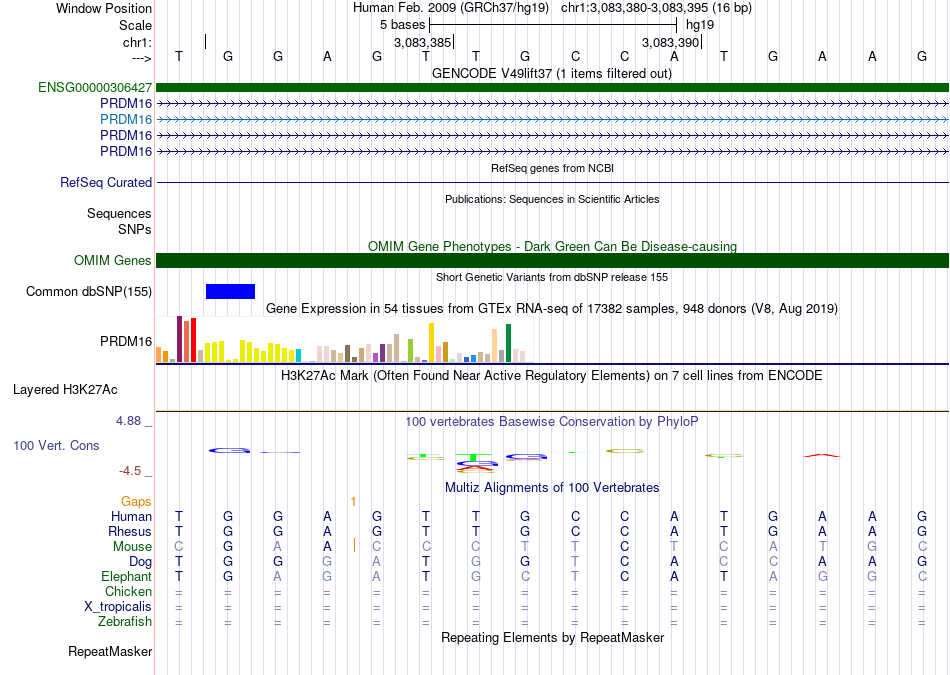950x675 pixels.
Task: Open the RefSeq Curated track label
Action: [106, 182]
